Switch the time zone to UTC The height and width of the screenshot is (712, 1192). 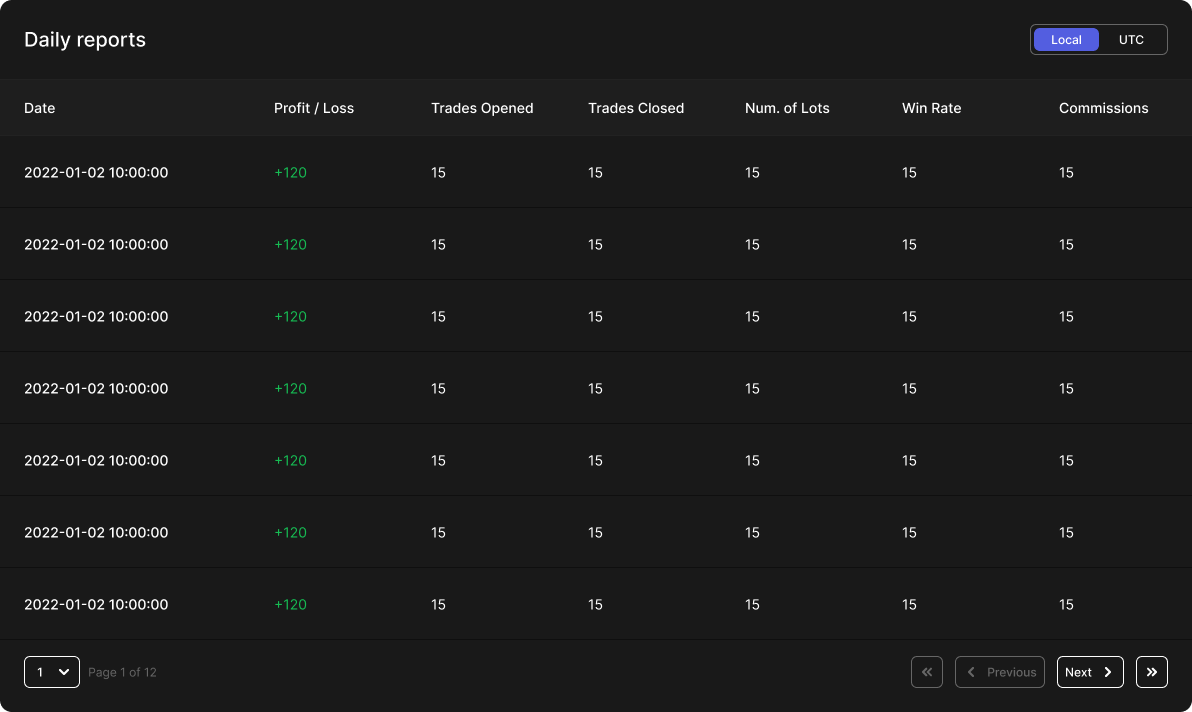click(x=1131, y=40)
